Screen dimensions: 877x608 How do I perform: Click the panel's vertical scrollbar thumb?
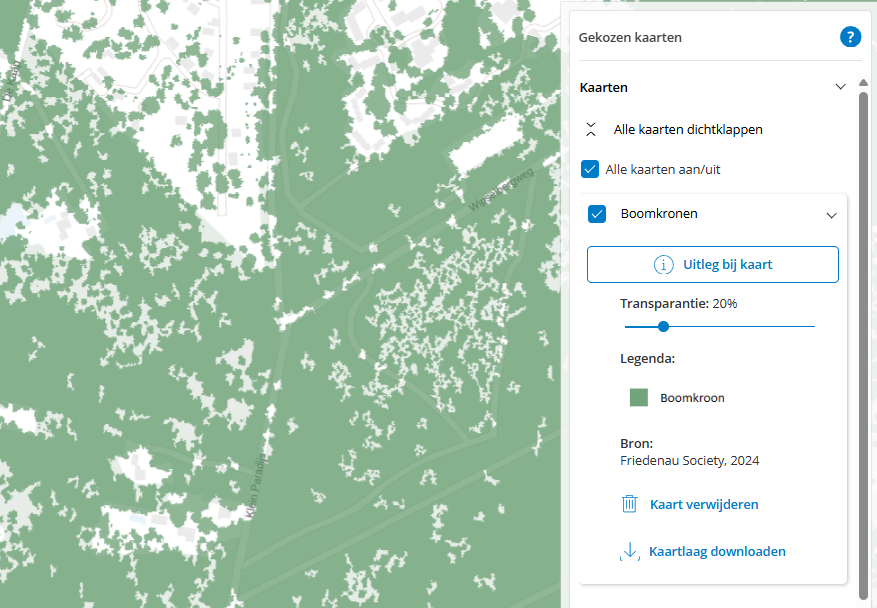(x=863, y=347)
